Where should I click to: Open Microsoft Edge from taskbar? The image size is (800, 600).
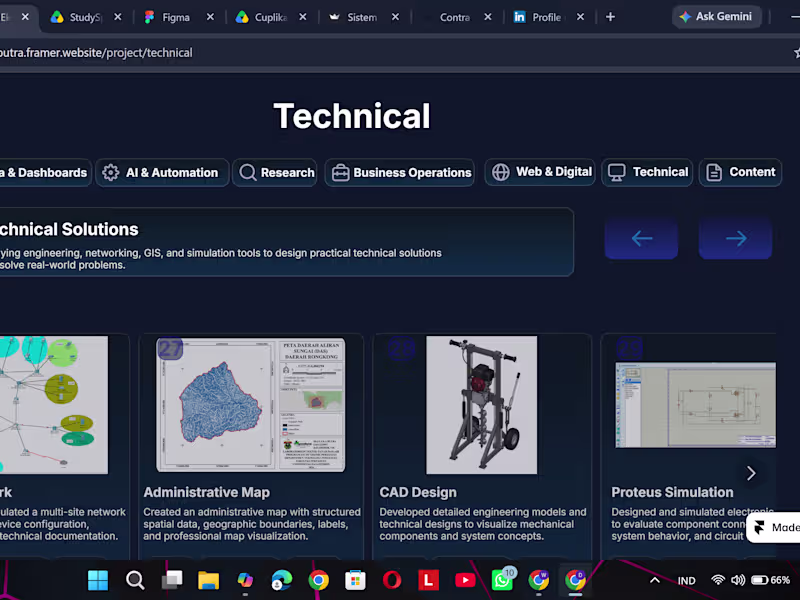[282, 580]
